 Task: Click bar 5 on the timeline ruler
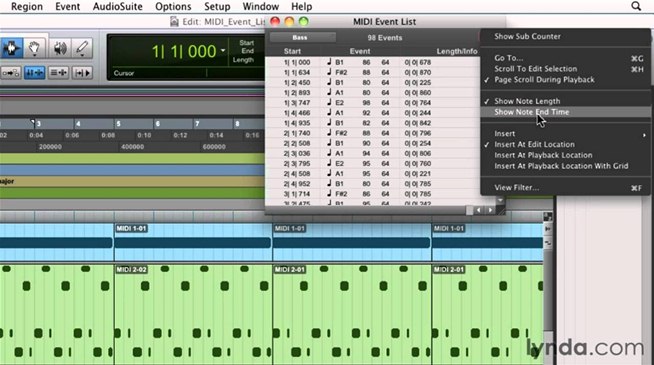[118, 124]
